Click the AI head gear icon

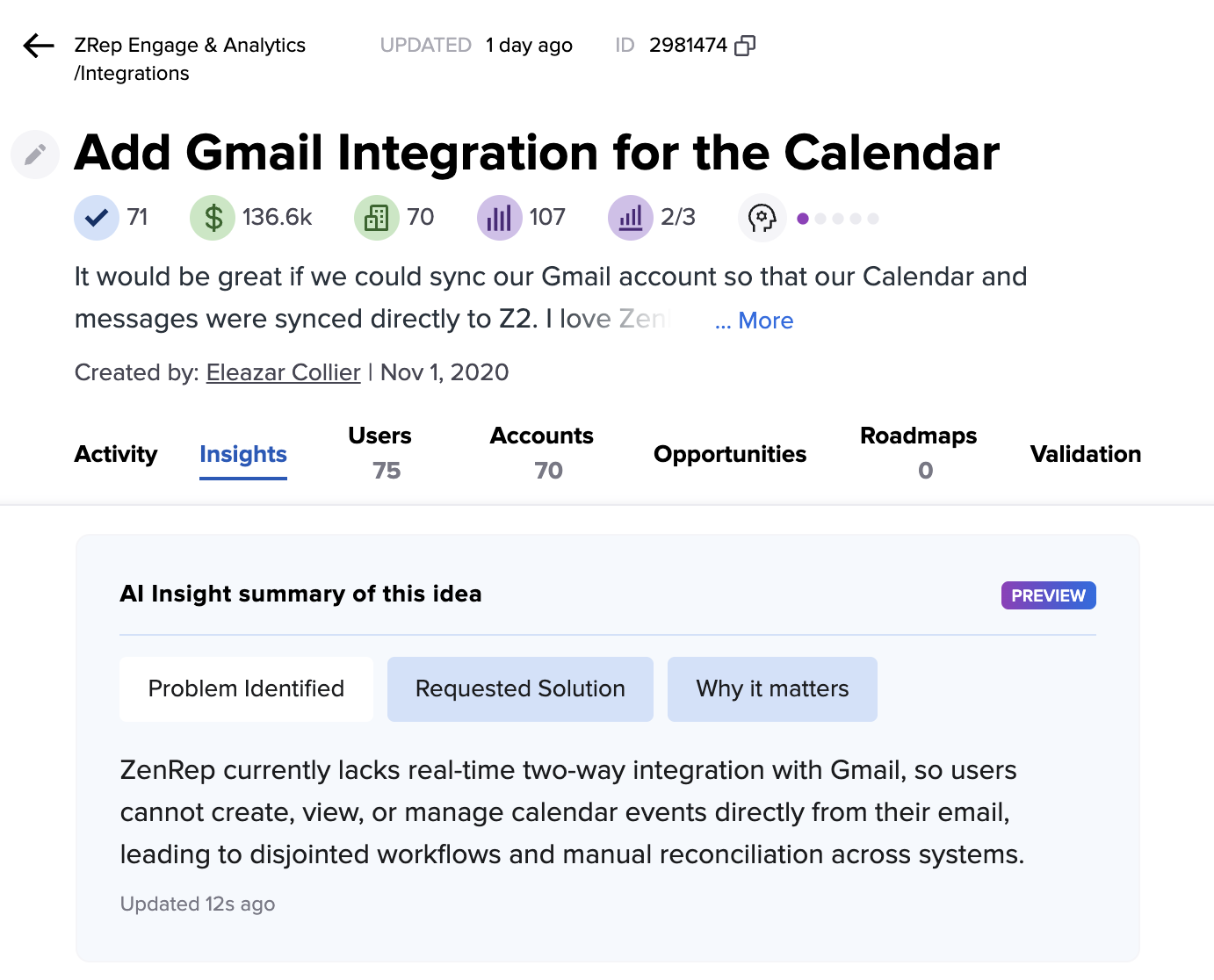point(762,218)
